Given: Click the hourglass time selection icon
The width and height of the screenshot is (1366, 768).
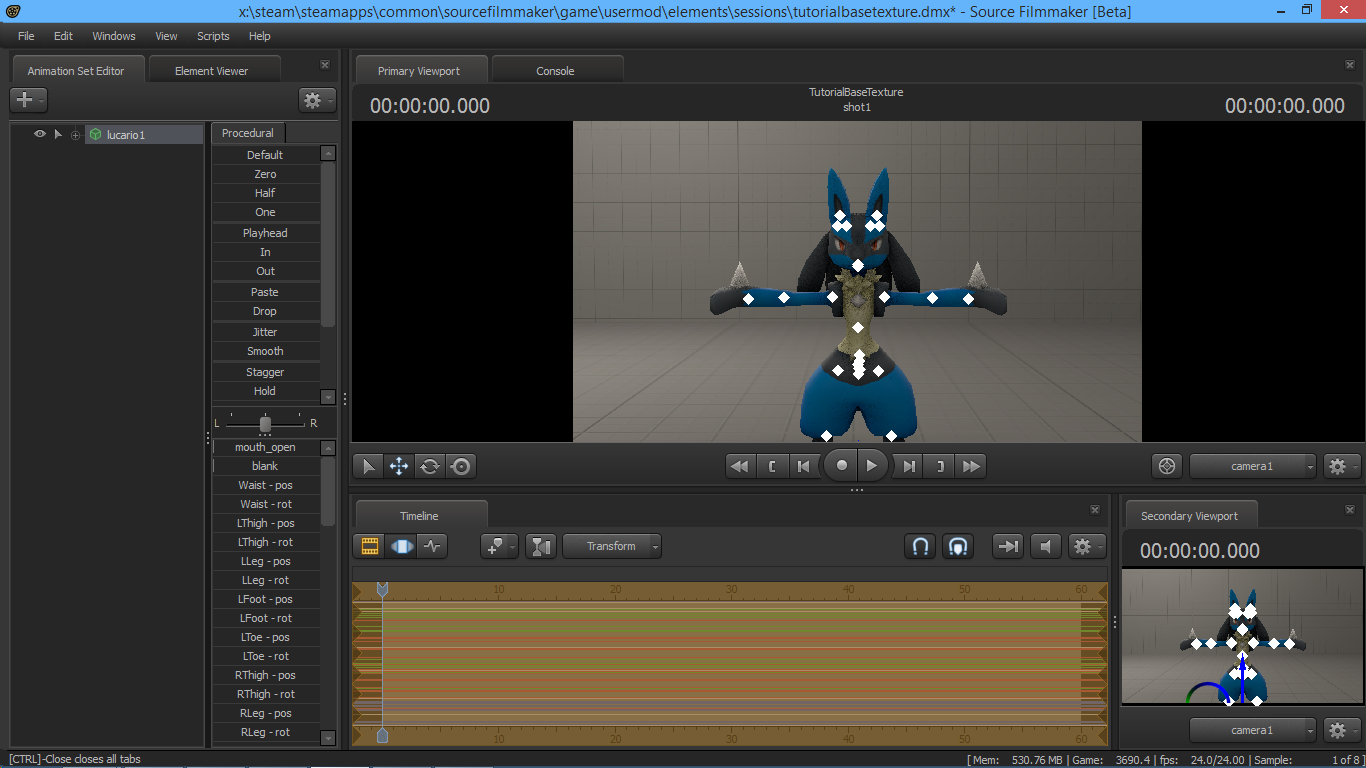Looking at the screenshot, I should tap(541, 546).
